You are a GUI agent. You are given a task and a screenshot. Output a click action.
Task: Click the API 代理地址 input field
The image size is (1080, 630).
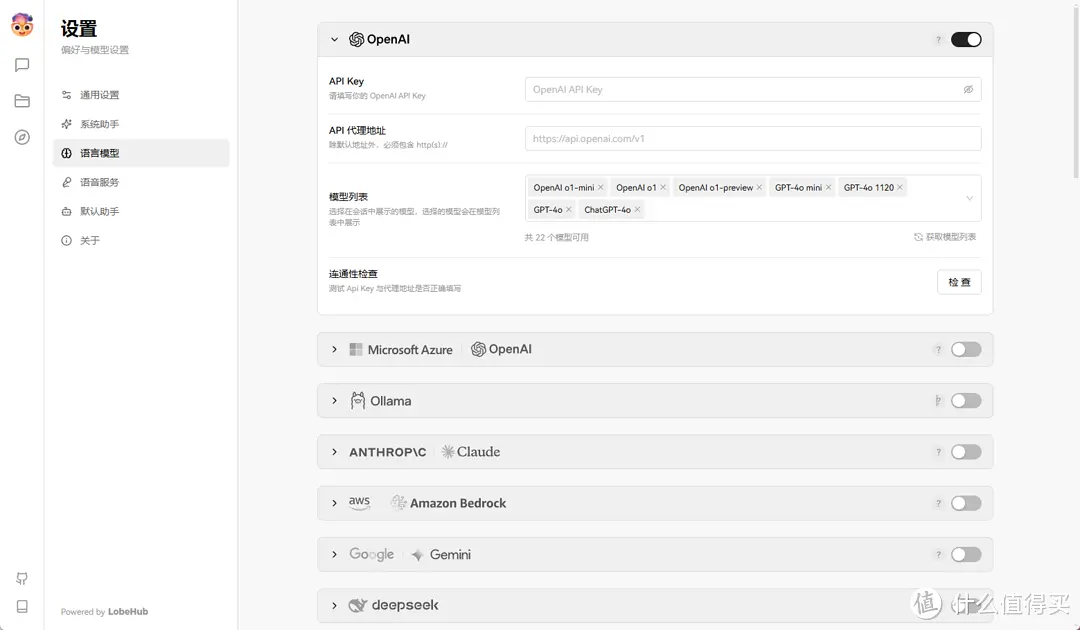pyautogui.click(x=750, y=136)
